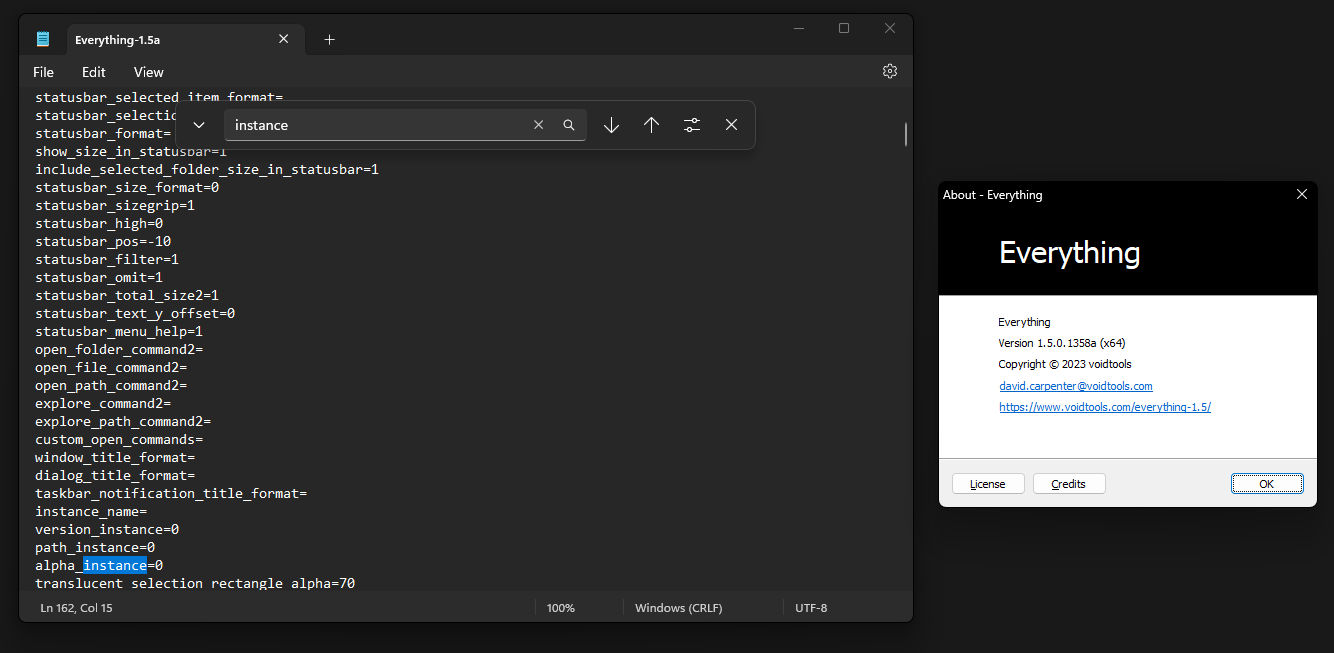Click the line 'custom_open_commands='
Screen dimensions: 1334x653
[x=119, y=439]
